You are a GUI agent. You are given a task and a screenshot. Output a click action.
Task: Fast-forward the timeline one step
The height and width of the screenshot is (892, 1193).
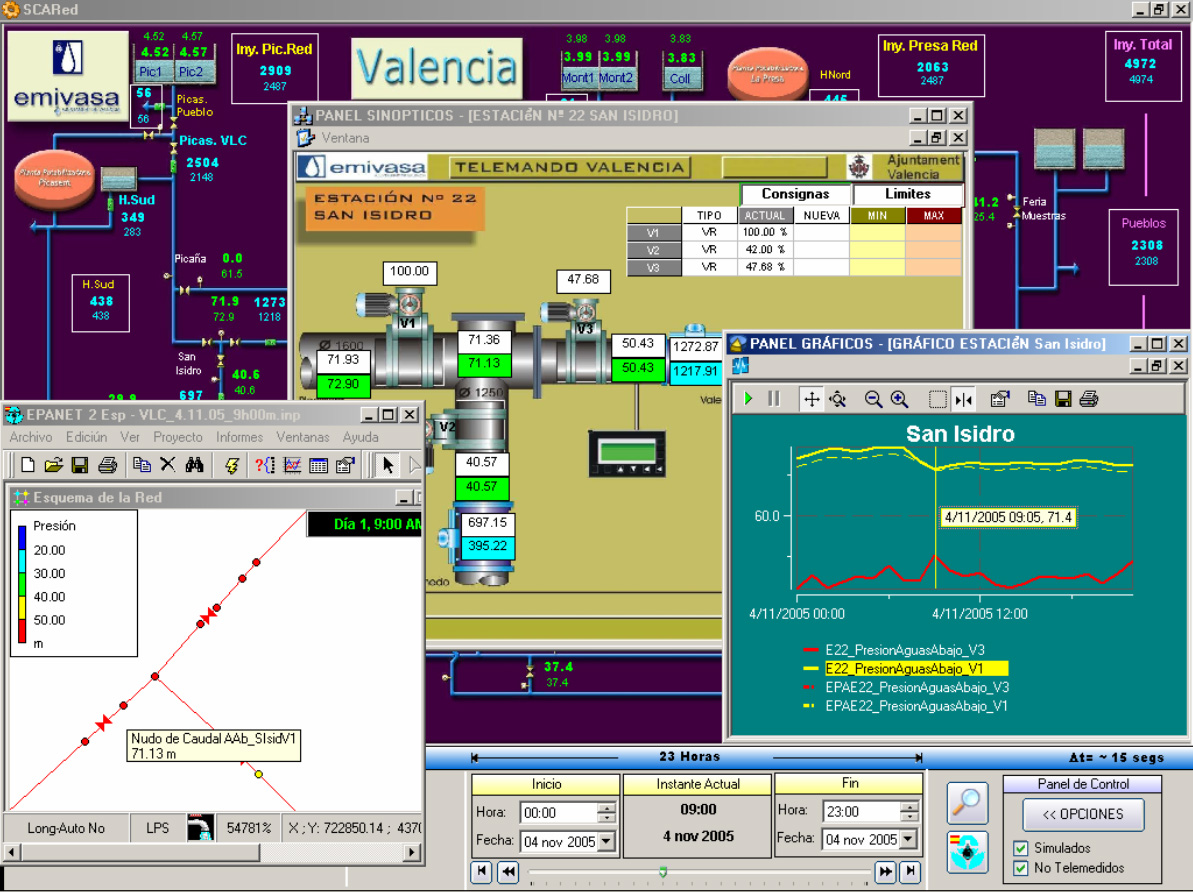click(885, 872)
